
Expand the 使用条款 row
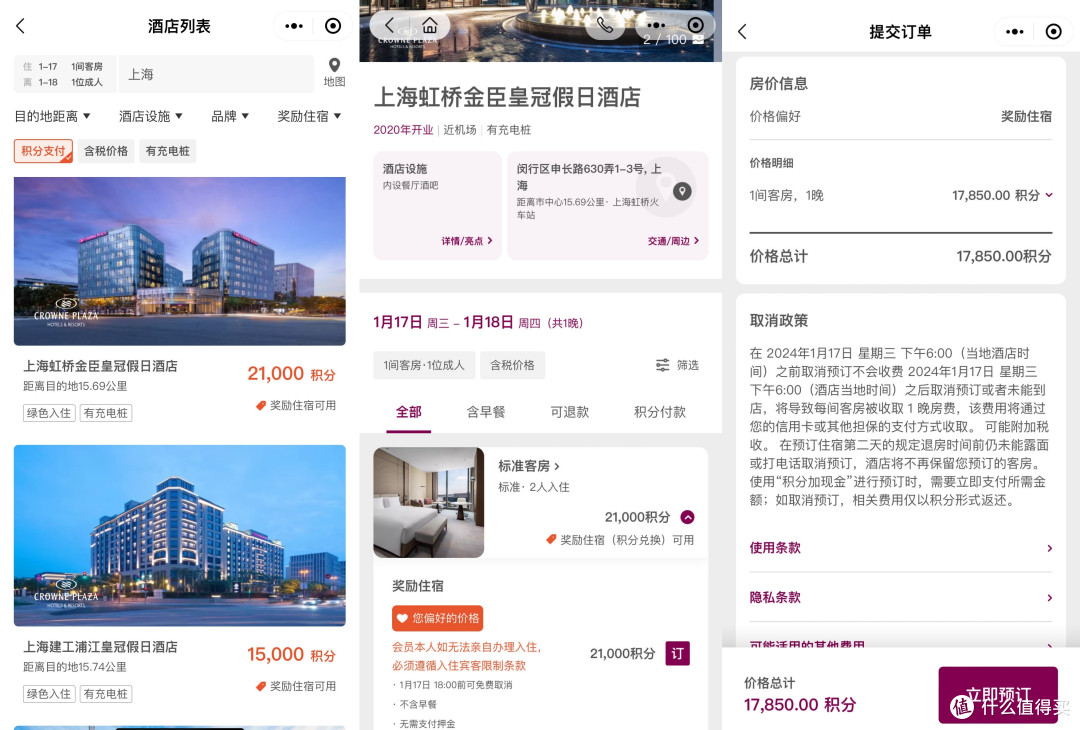coord(901,548)
